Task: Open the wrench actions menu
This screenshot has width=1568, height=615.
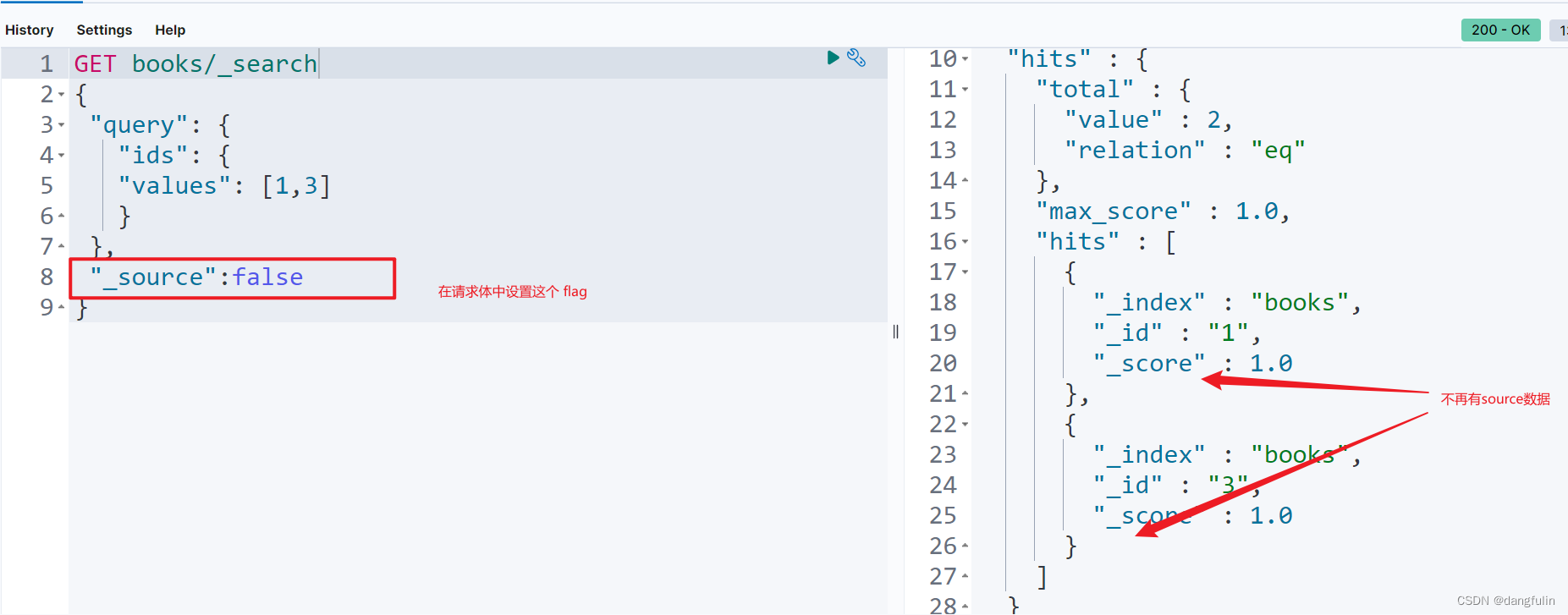Action: click(856, 58)
